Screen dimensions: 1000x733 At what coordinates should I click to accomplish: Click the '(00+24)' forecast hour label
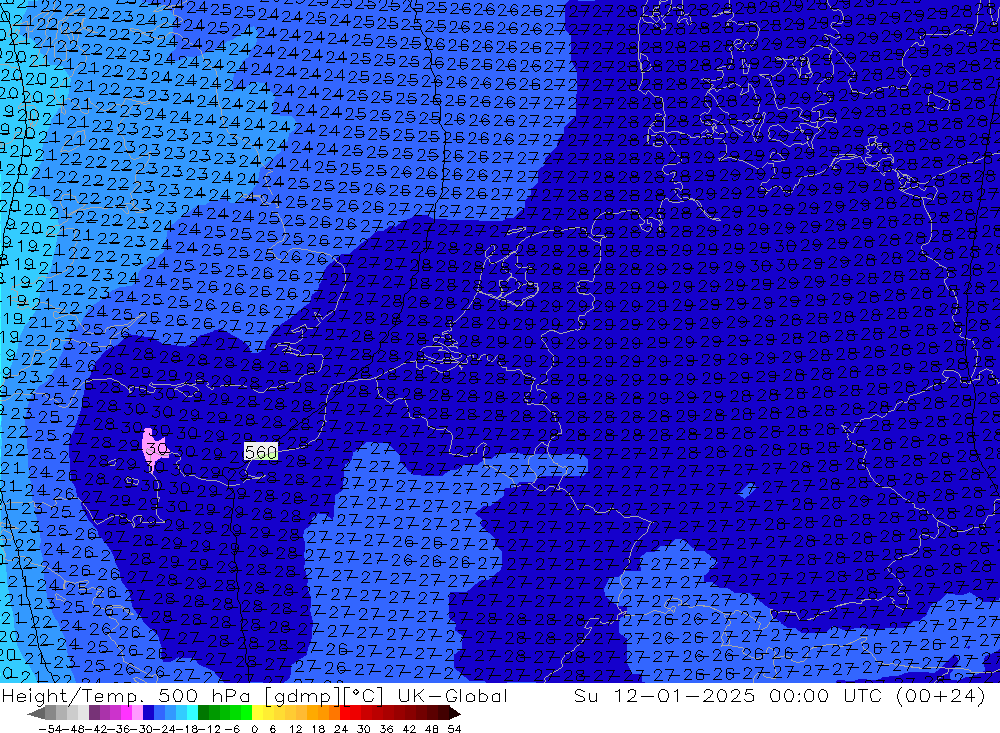coord(941,696)
